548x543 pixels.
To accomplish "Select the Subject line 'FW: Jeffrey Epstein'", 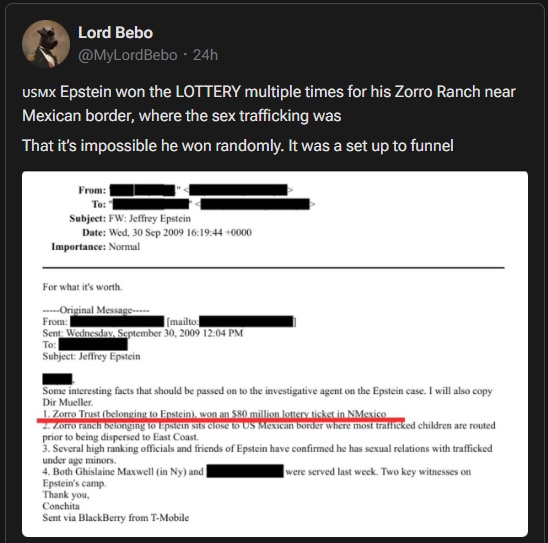I will point(130,218).
